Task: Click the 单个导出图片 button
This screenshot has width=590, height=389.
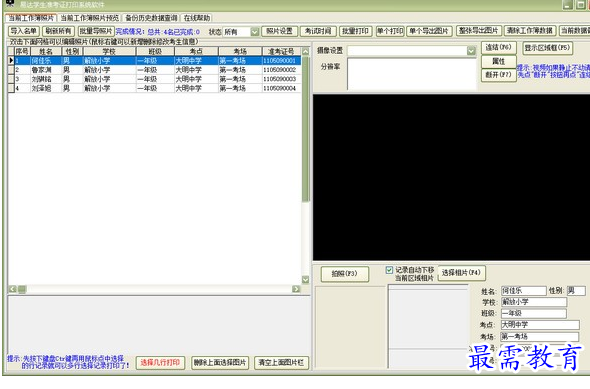Action: tap(429, 31)
